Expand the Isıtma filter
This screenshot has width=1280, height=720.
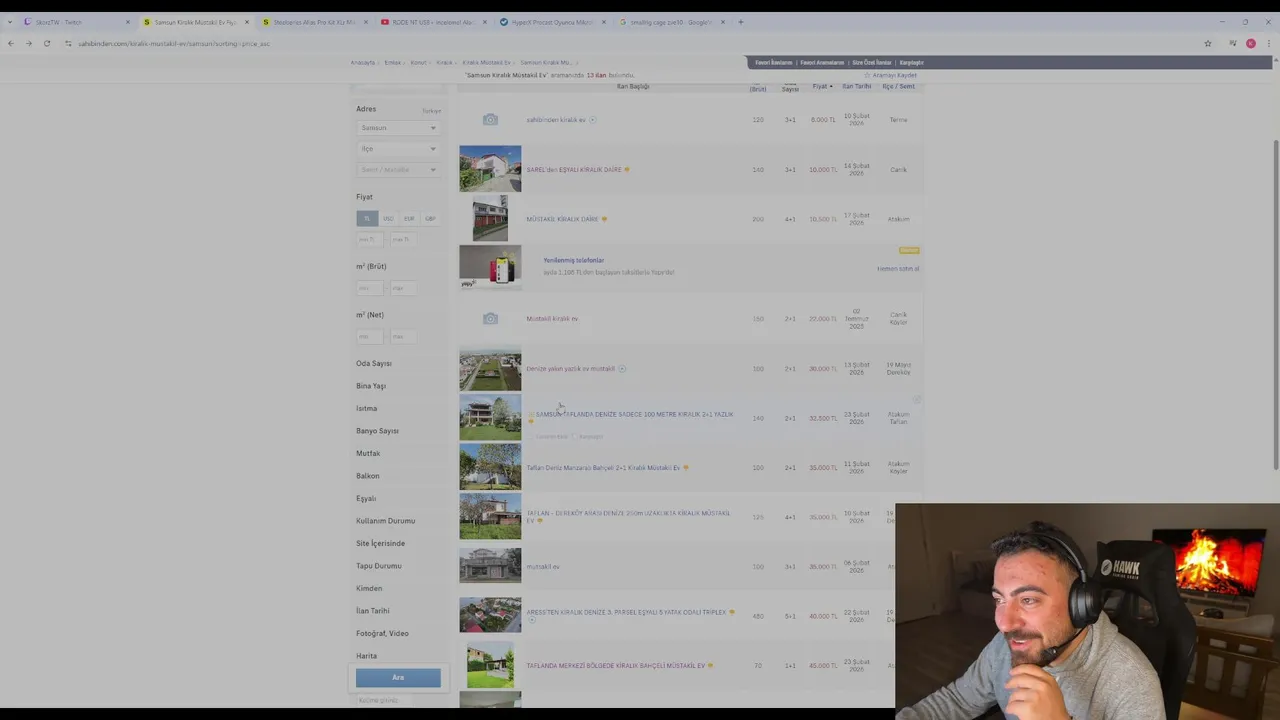click(367, 408)
